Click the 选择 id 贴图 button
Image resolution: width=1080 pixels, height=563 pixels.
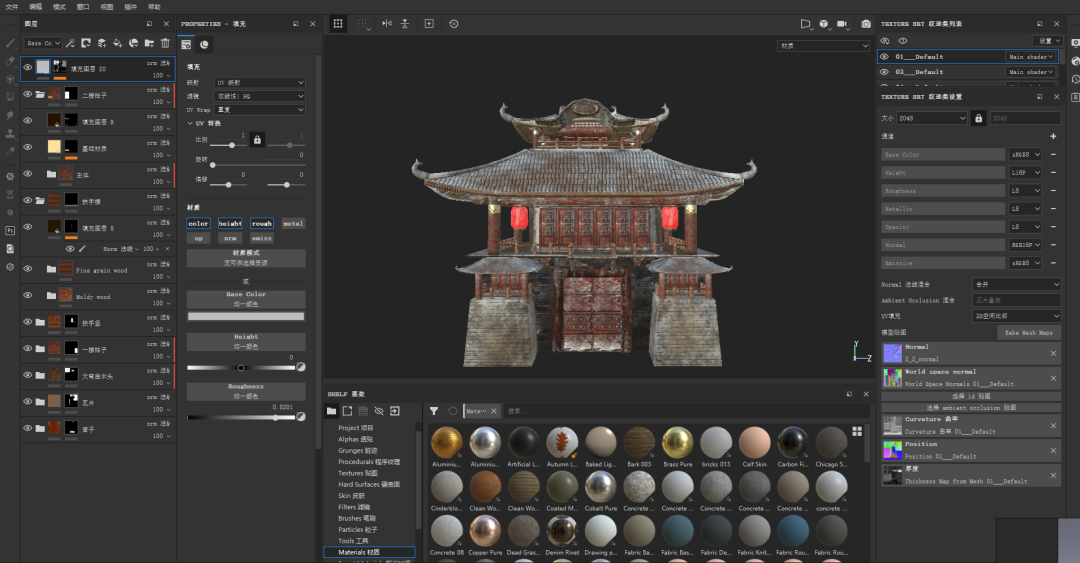[x=970, y=396]
